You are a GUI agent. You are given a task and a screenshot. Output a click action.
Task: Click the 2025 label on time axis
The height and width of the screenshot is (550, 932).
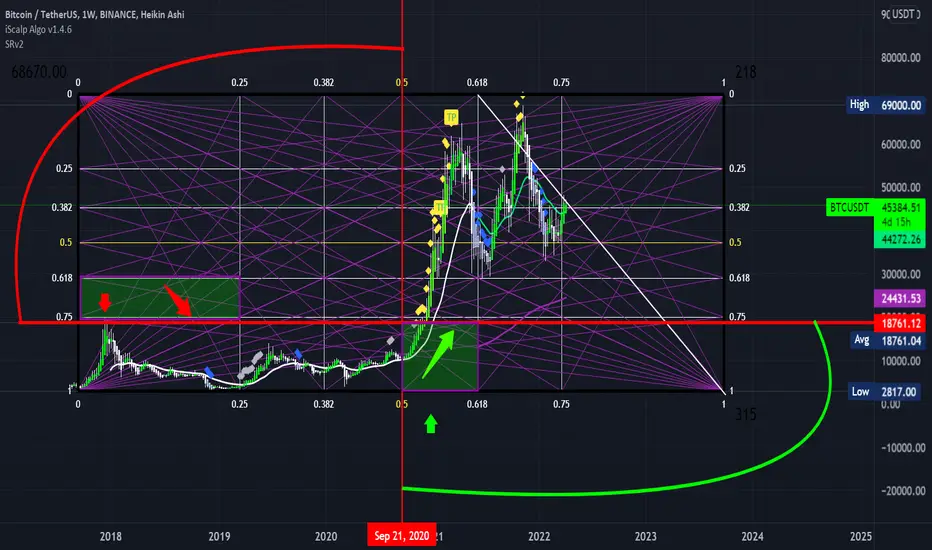point(861,536)
